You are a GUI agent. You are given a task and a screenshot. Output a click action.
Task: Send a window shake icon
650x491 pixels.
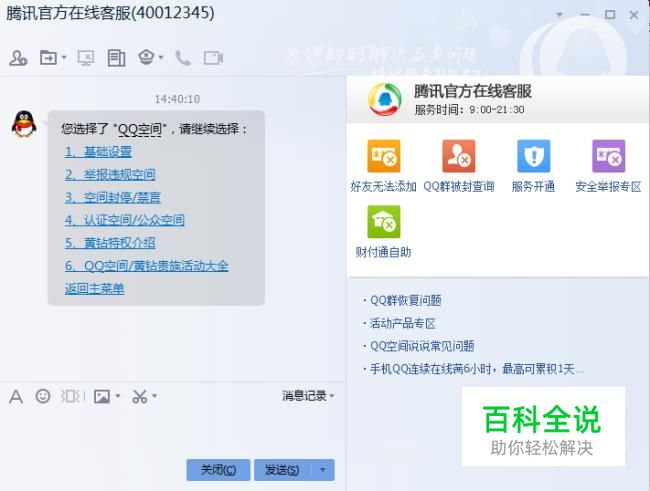pyautogui.click(x=70, y=396)
